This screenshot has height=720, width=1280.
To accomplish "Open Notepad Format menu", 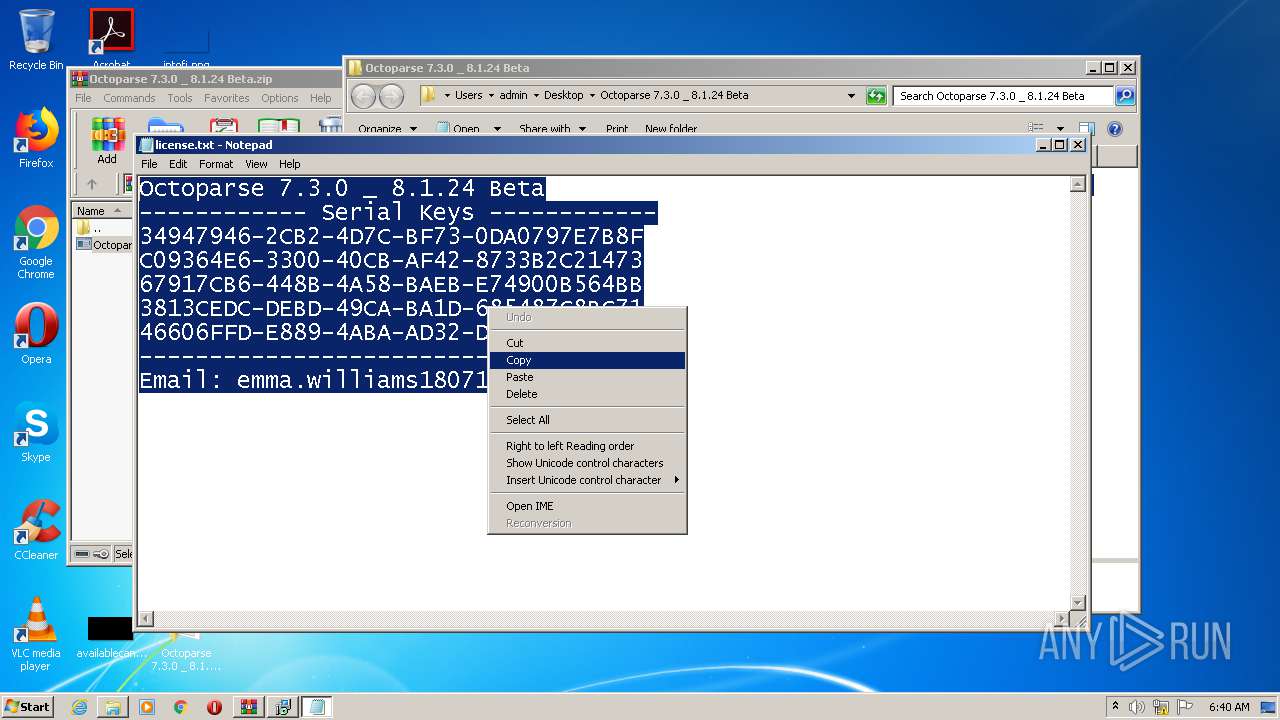I will [216, 164].
